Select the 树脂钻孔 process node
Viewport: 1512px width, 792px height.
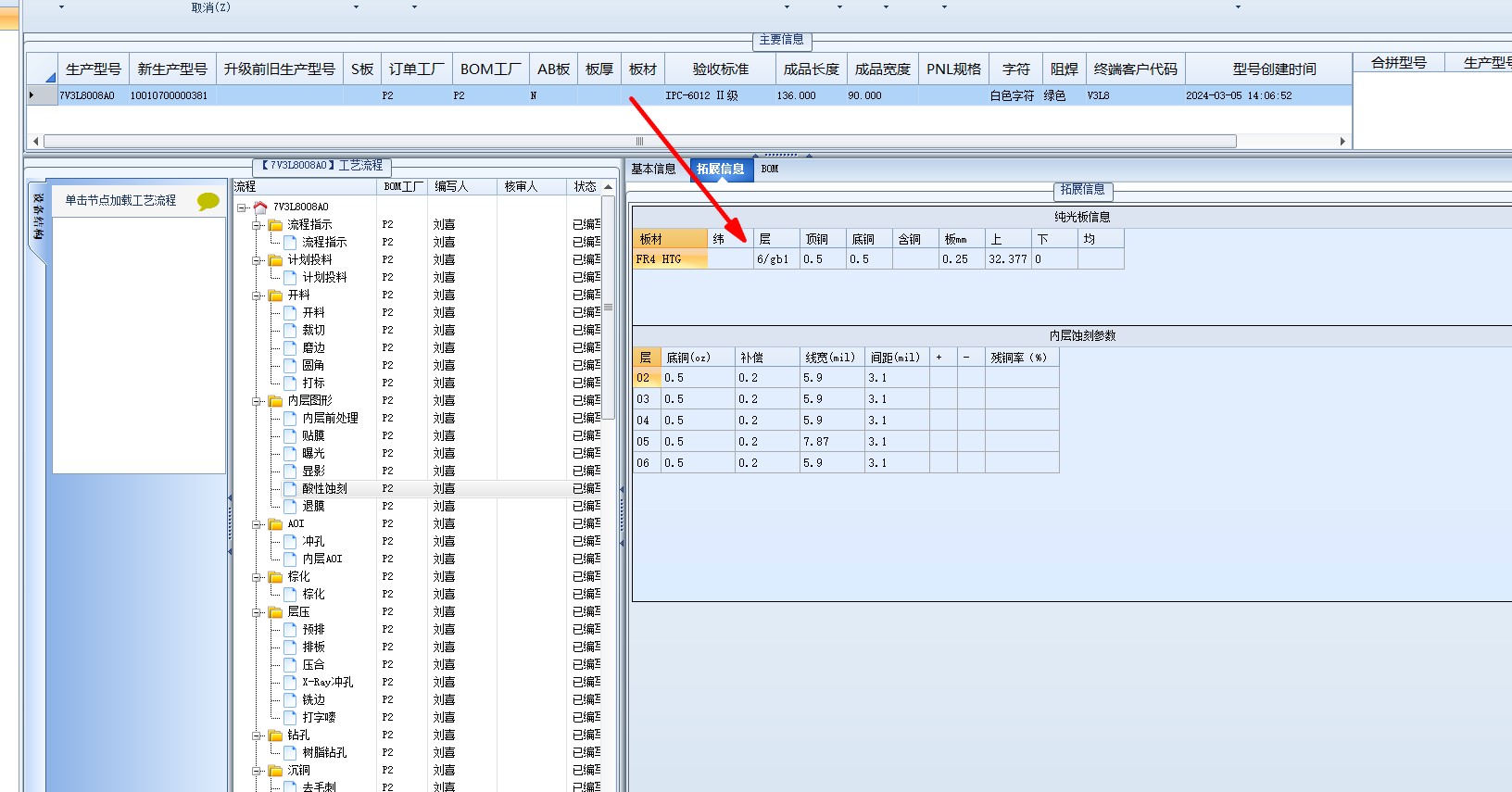coord(324,752)
